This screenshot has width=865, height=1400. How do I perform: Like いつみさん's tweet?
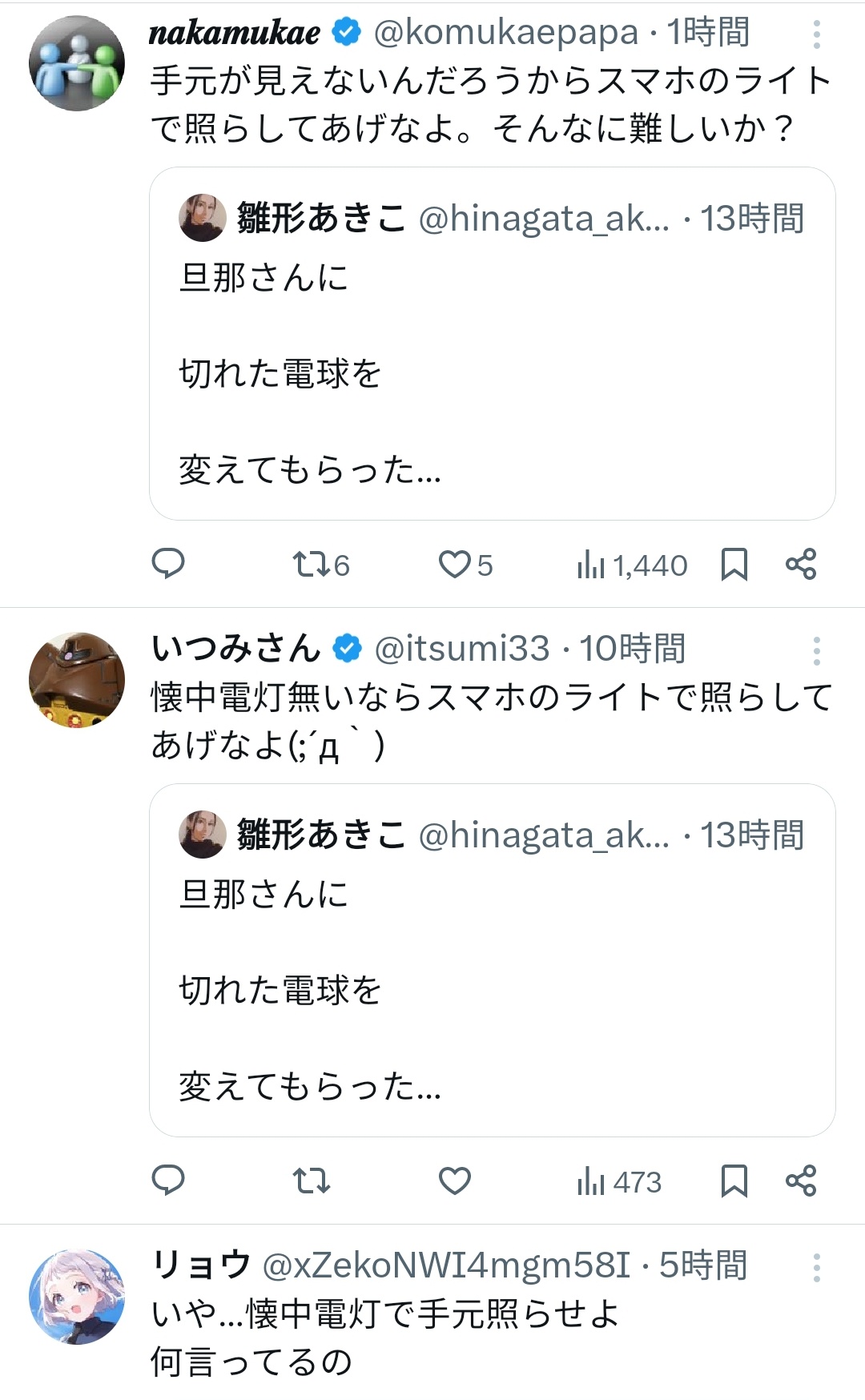(x=455, y=1181)
